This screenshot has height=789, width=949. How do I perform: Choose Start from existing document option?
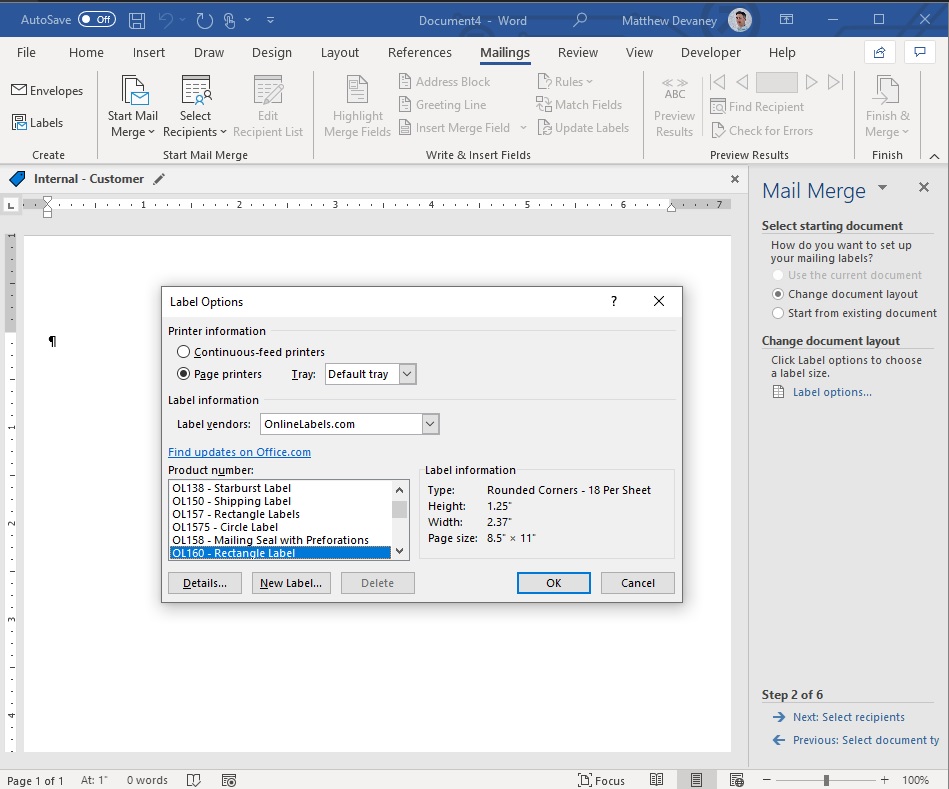pos(778,313)
